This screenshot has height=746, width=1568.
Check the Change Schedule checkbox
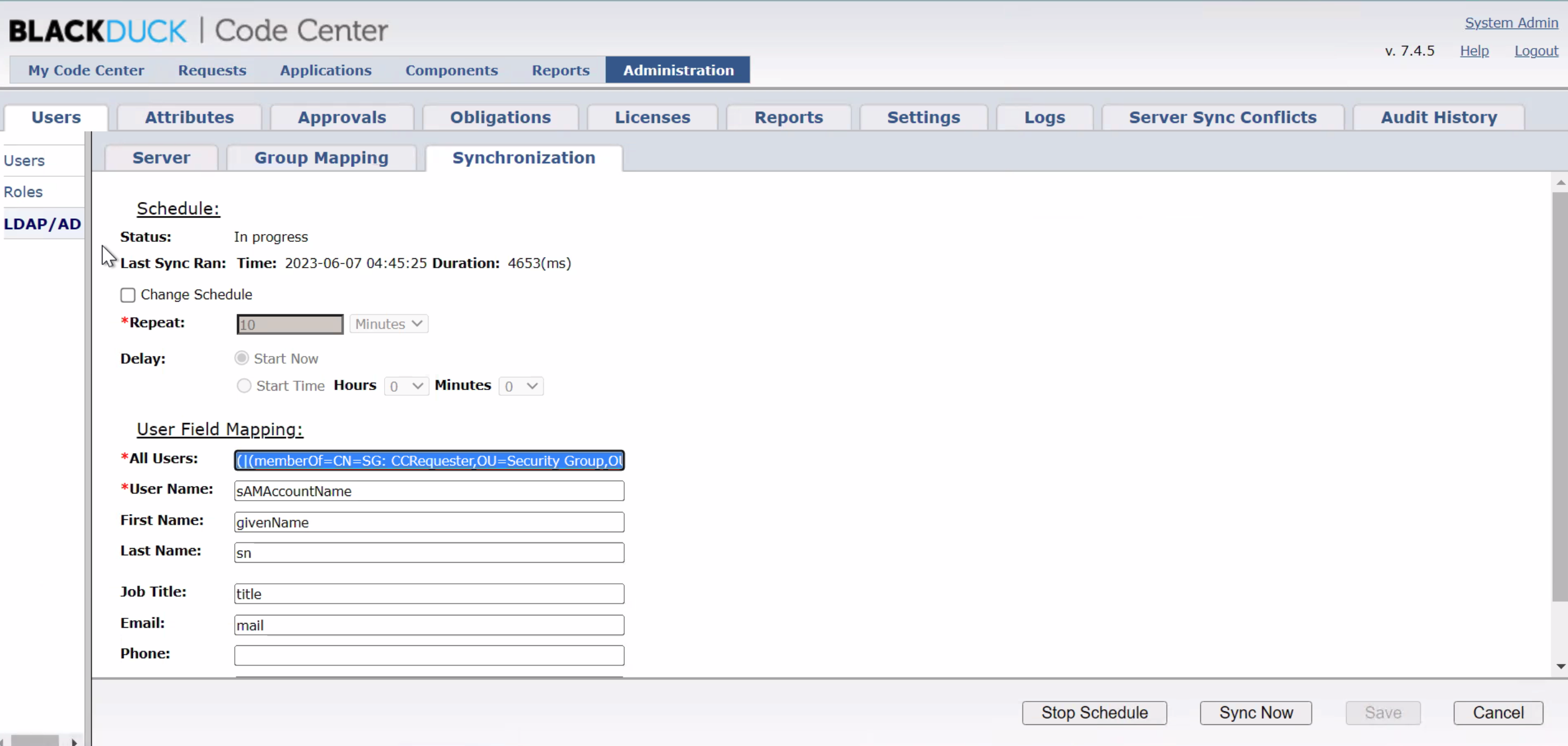127,295
